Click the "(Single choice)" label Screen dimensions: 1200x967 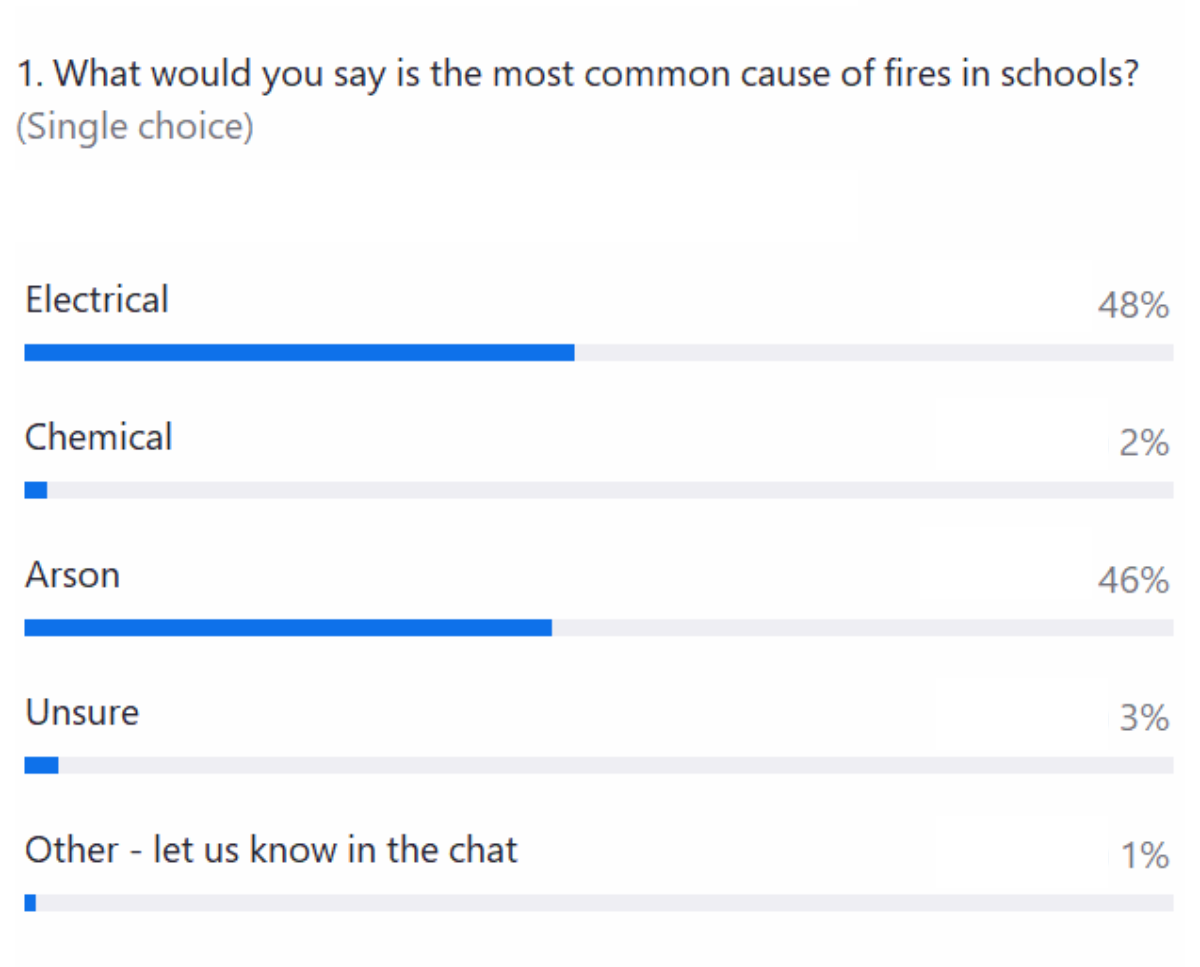[x=135, y=127]
